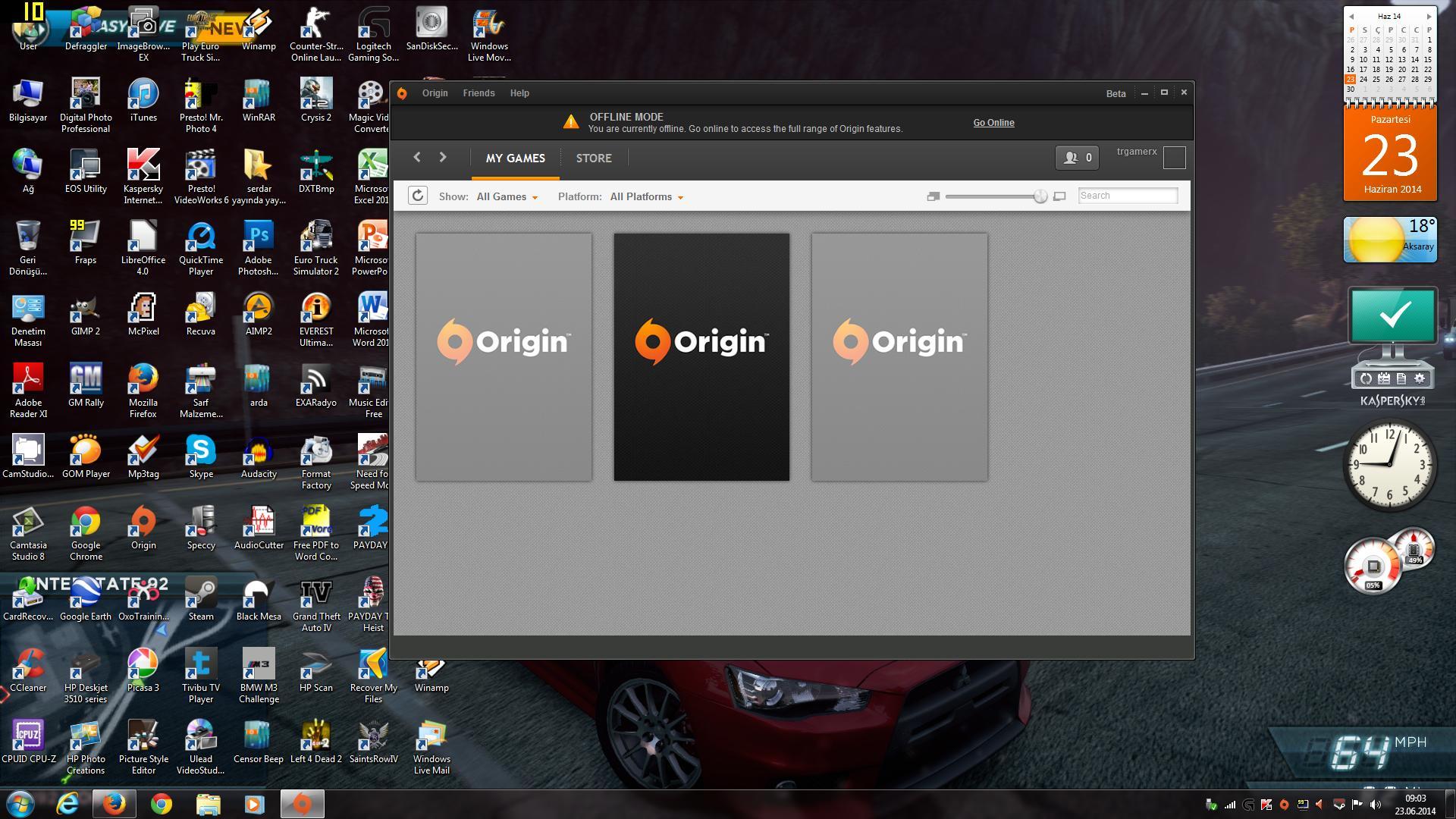Select the WinRAR desktop icon
This screenshot has height=819, width=1456.
259,100
